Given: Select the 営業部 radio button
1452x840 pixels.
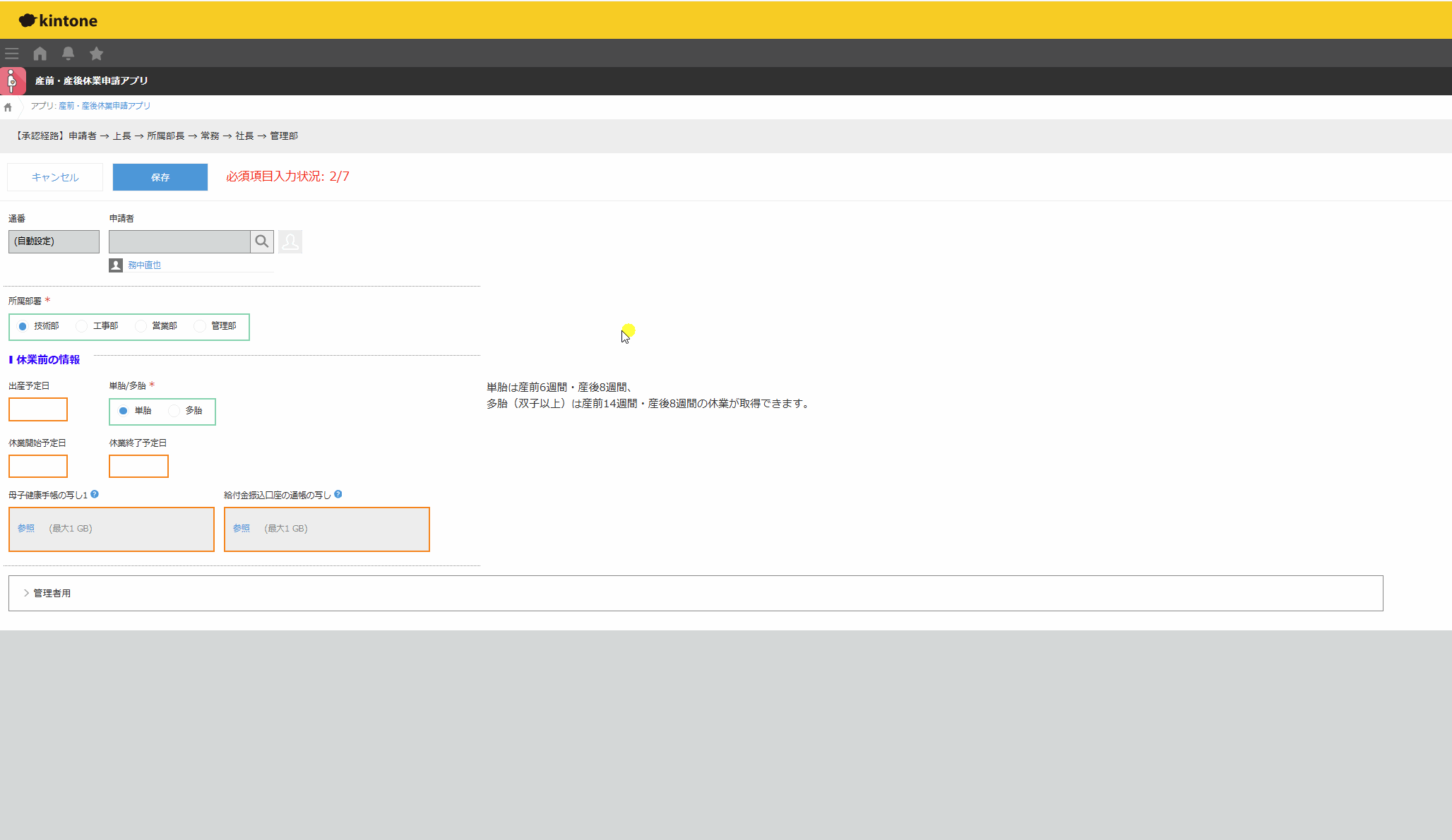Looking at the screenshot, I should [141, 326].
